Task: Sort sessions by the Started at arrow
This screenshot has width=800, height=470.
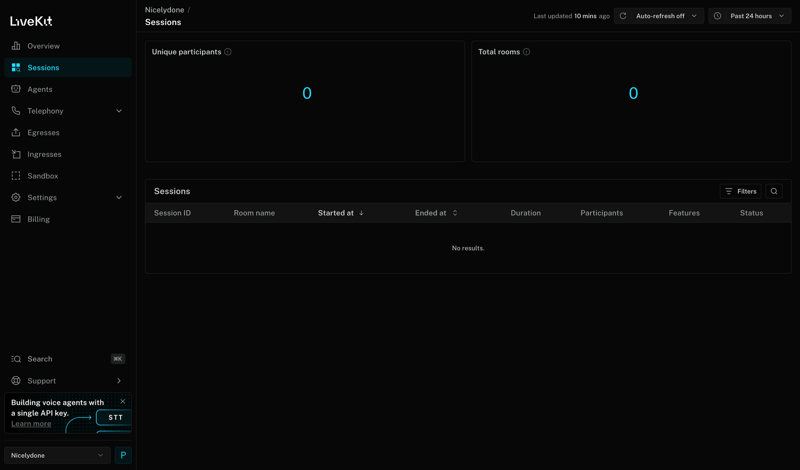Action: point(361,213)
